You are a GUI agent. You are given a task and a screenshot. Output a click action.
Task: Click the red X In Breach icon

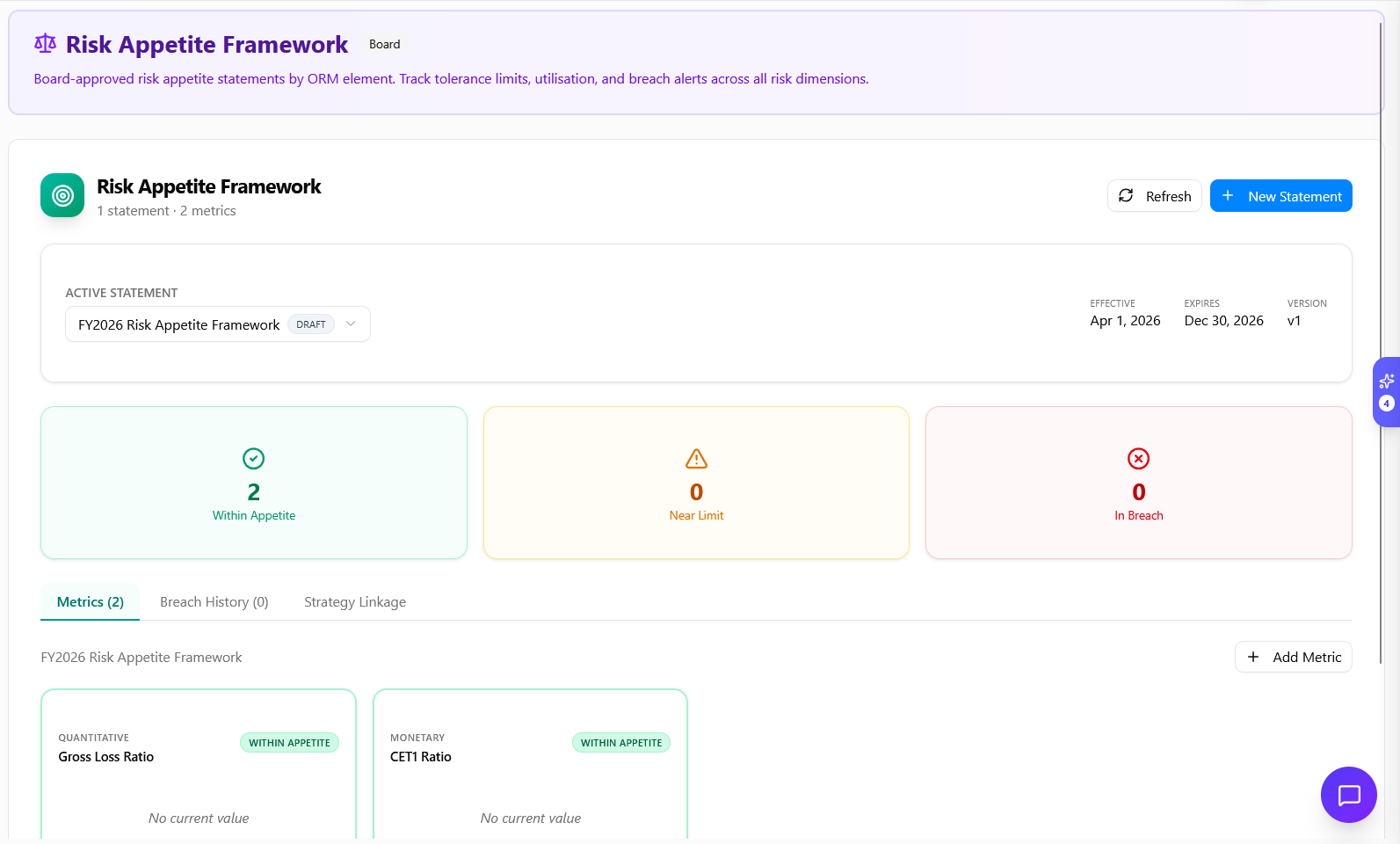pyautogui.click(x=1138, y=458)
